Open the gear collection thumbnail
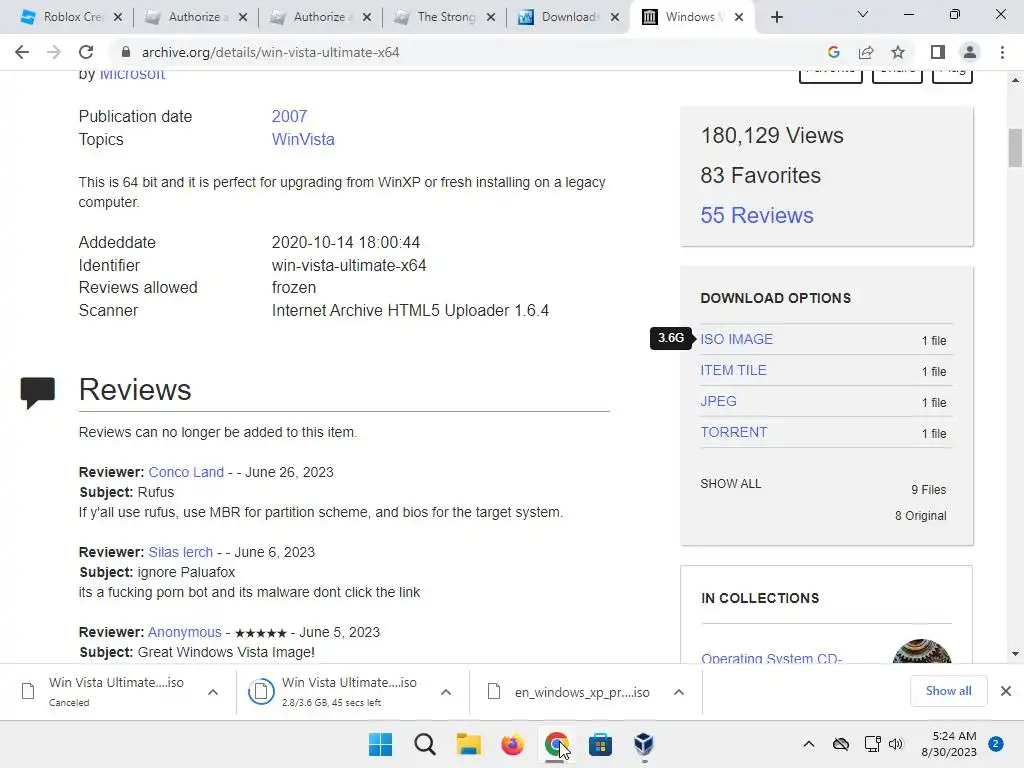The height and width of the screenshot is (768, 1024). 921,651
